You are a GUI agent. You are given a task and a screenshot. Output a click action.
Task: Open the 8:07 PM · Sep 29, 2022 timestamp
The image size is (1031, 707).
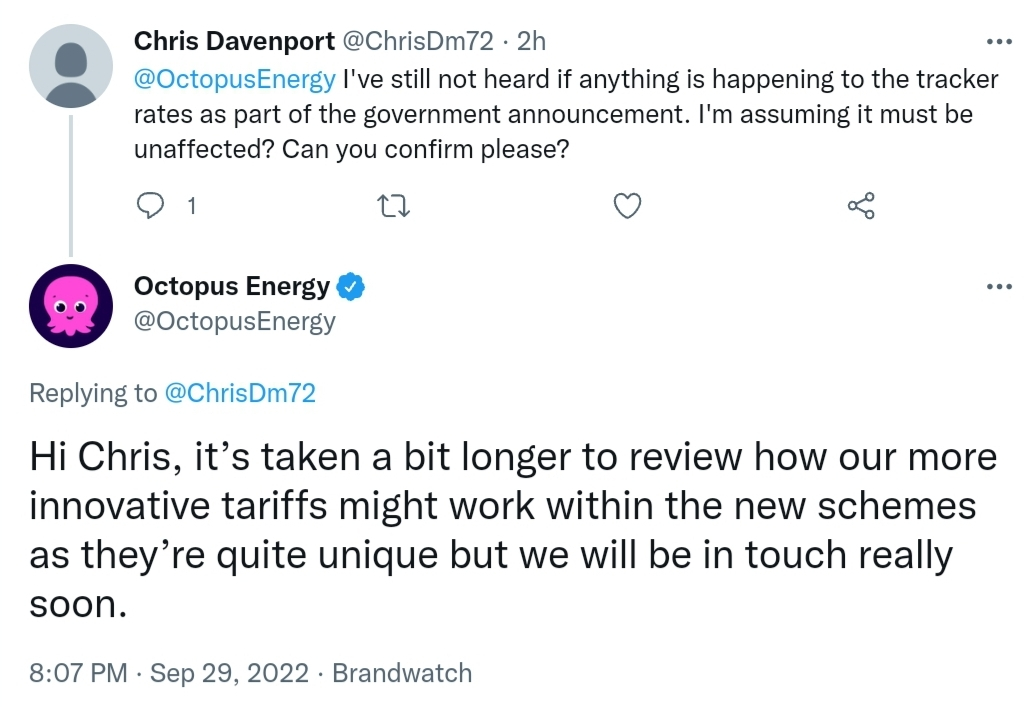coord(169,673)
